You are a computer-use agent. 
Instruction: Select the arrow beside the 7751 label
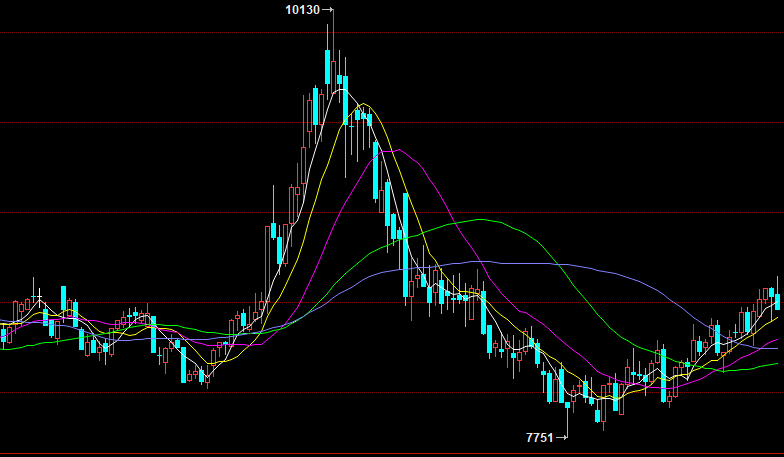(x=562, y=438)
